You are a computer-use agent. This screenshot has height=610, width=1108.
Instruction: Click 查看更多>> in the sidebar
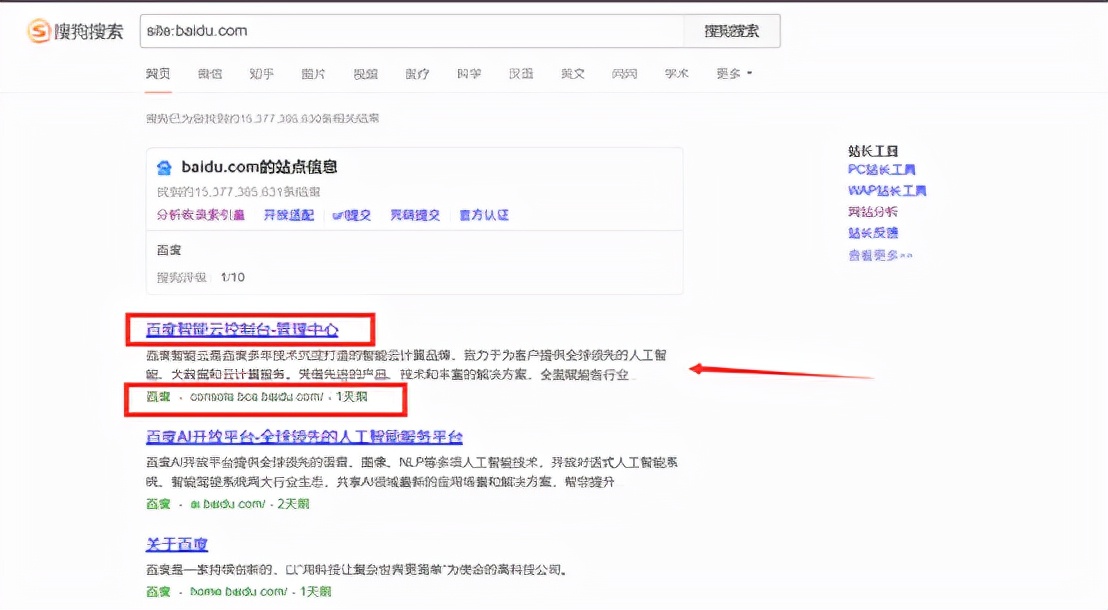click(x=880, y=255)
